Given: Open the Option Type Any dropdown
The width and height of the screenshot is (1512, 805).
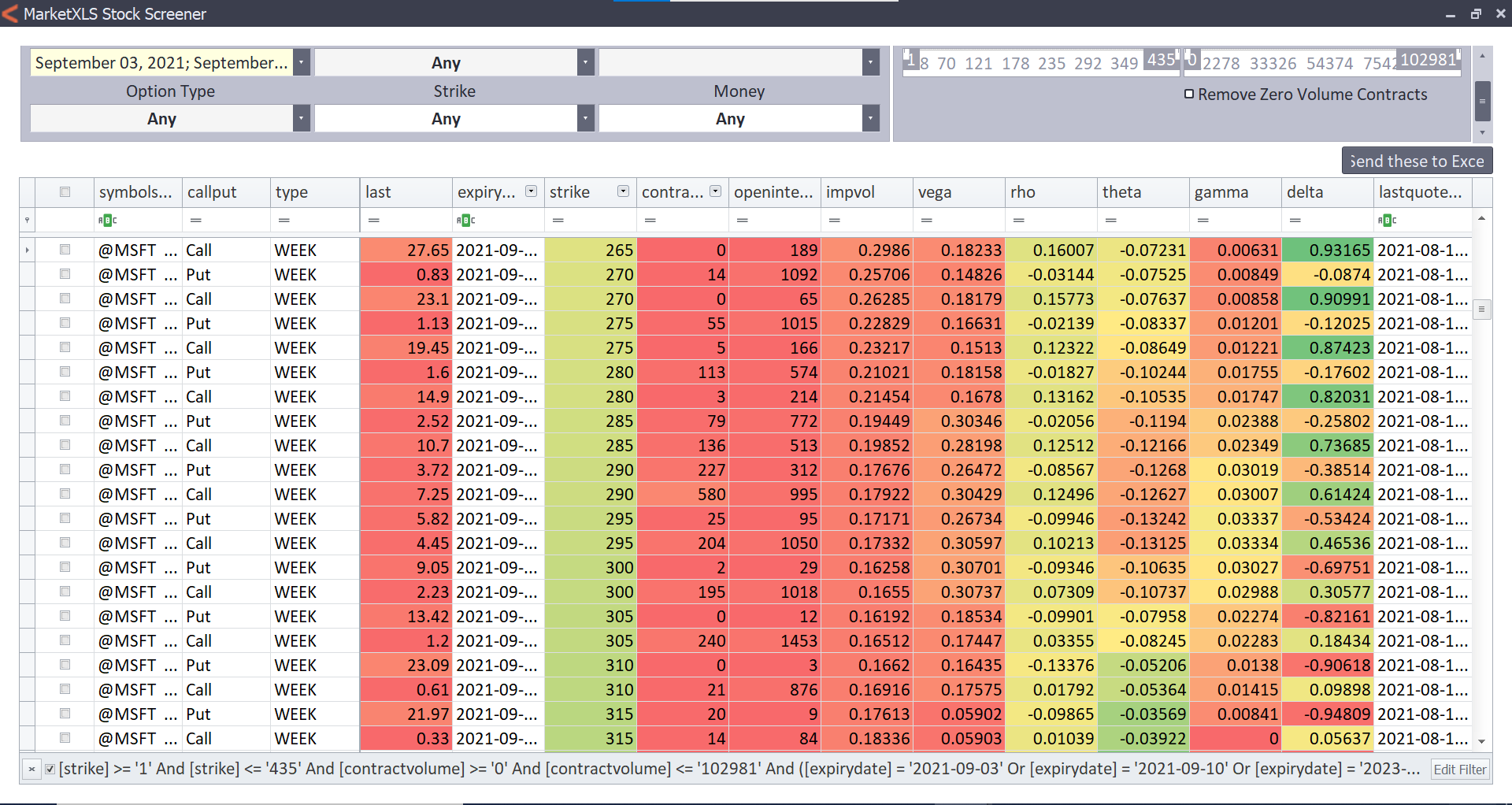Looking at the screenshot, I should click(x=300, y=118).
